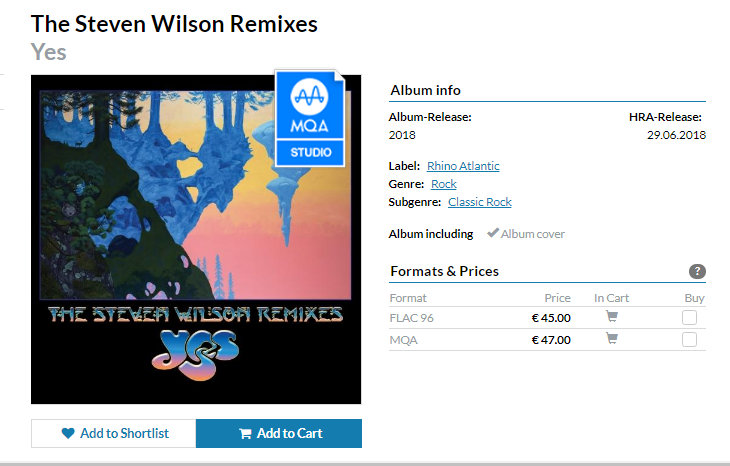Click the Add to Cart button

coord(279,433)
